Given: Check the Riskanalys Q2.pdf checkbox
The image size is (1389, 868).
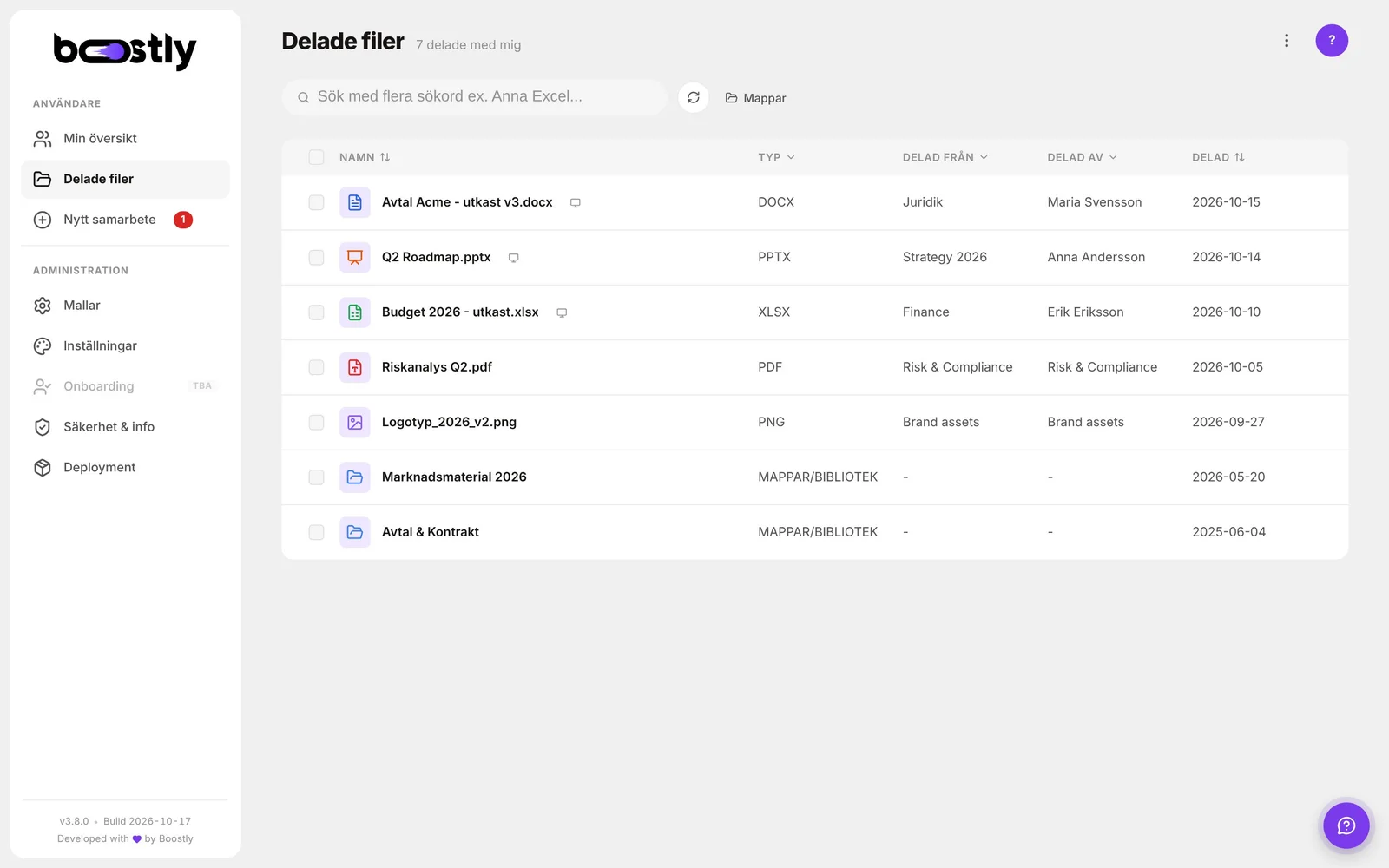Looking at the screenshot, I should (316, 367).
